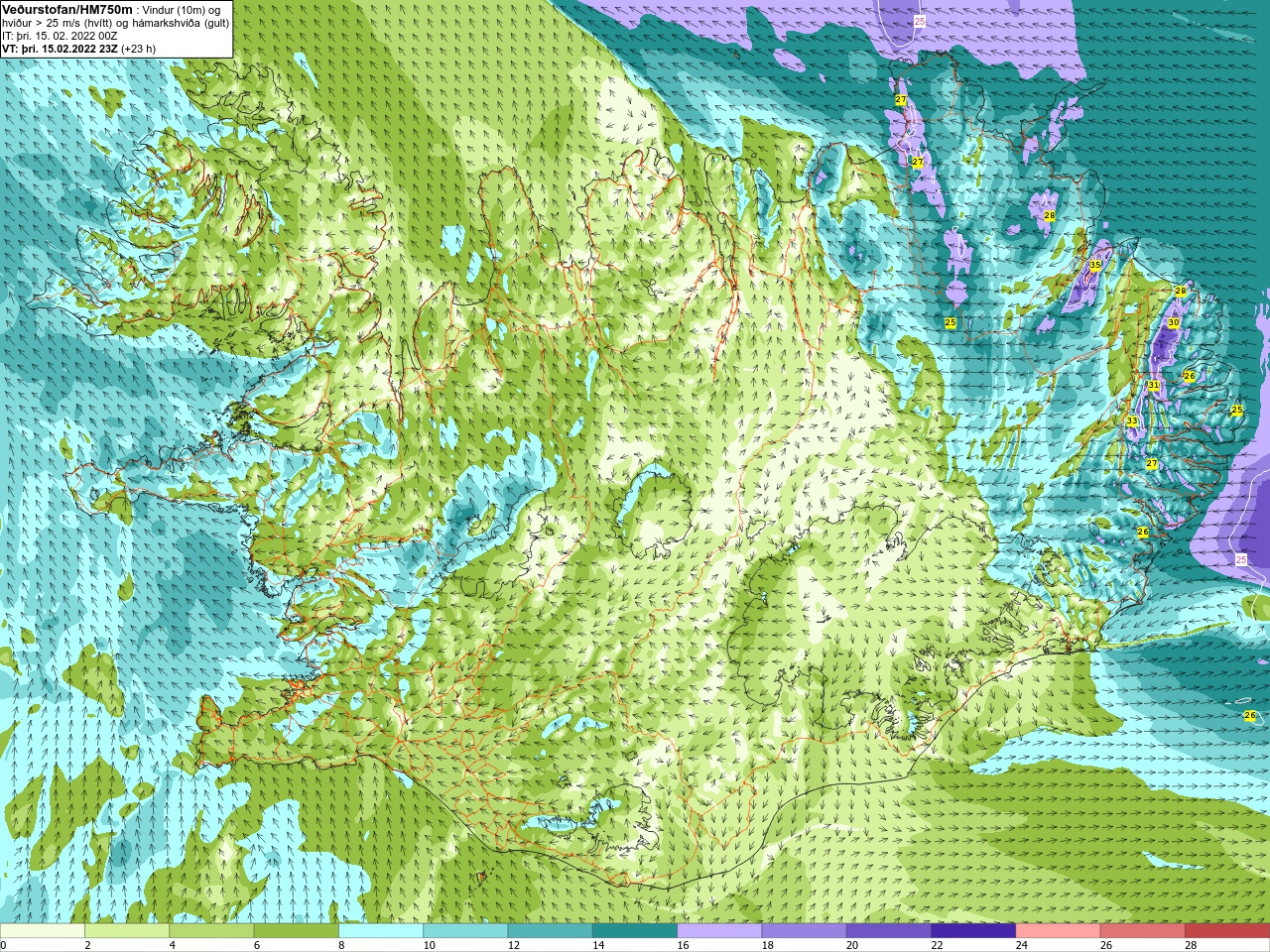Click the legend scale number 4
This screenshot has height=952, width=1270.
[172, 945]
